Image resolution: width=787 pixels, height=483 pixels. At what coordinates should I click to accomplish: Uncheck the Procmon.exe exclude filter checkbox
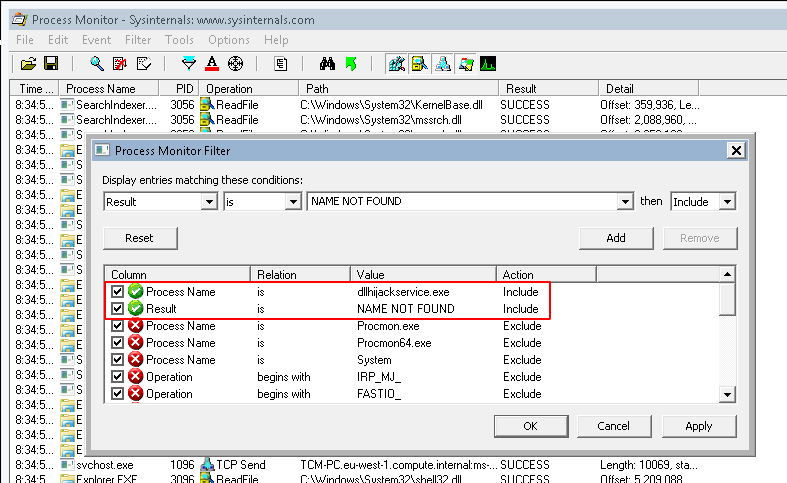click(118, 326)
